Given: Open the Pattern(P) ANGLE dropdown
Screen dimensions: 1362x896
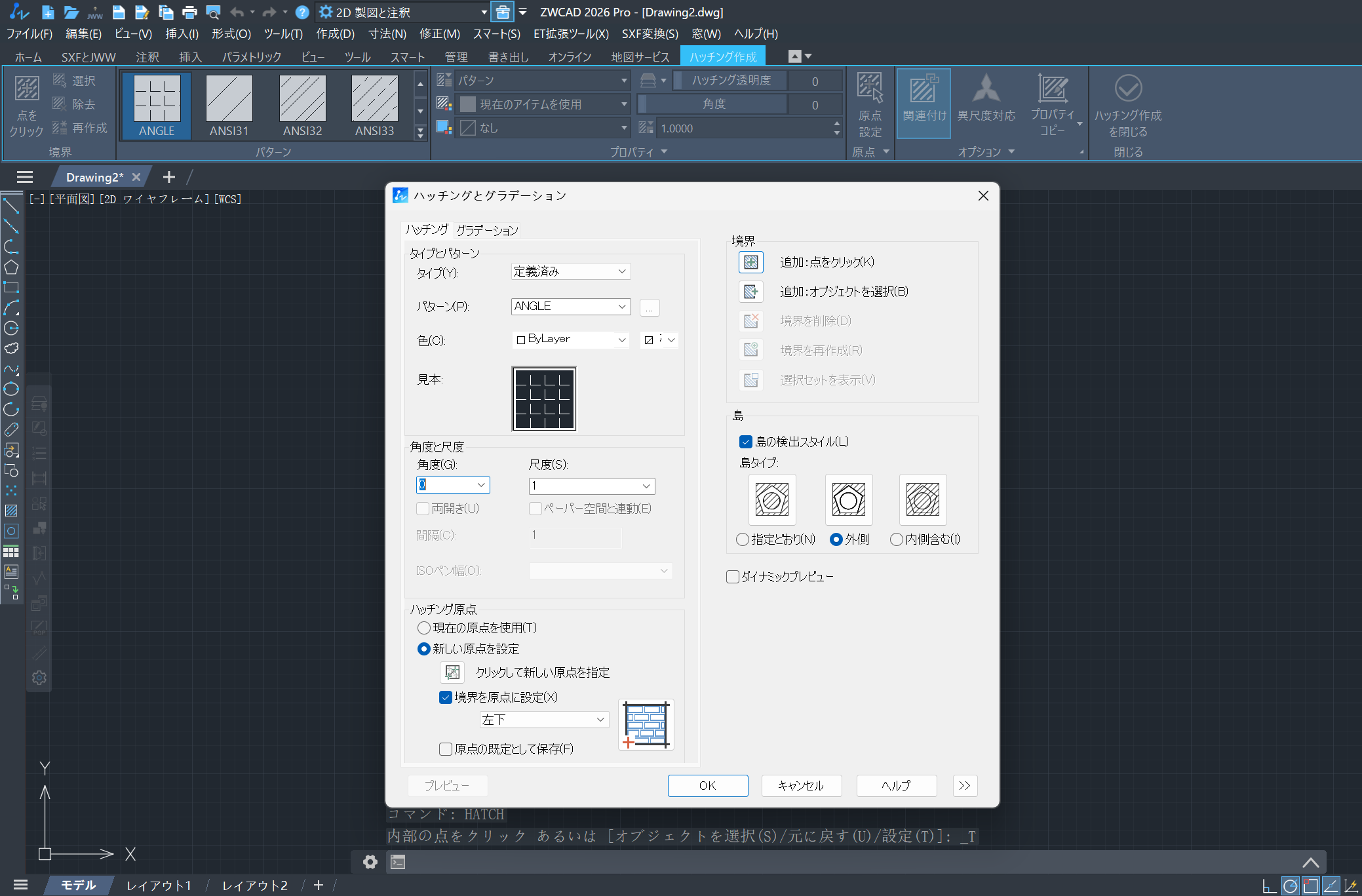Looking at the screenshot, I should coord(570,307).
